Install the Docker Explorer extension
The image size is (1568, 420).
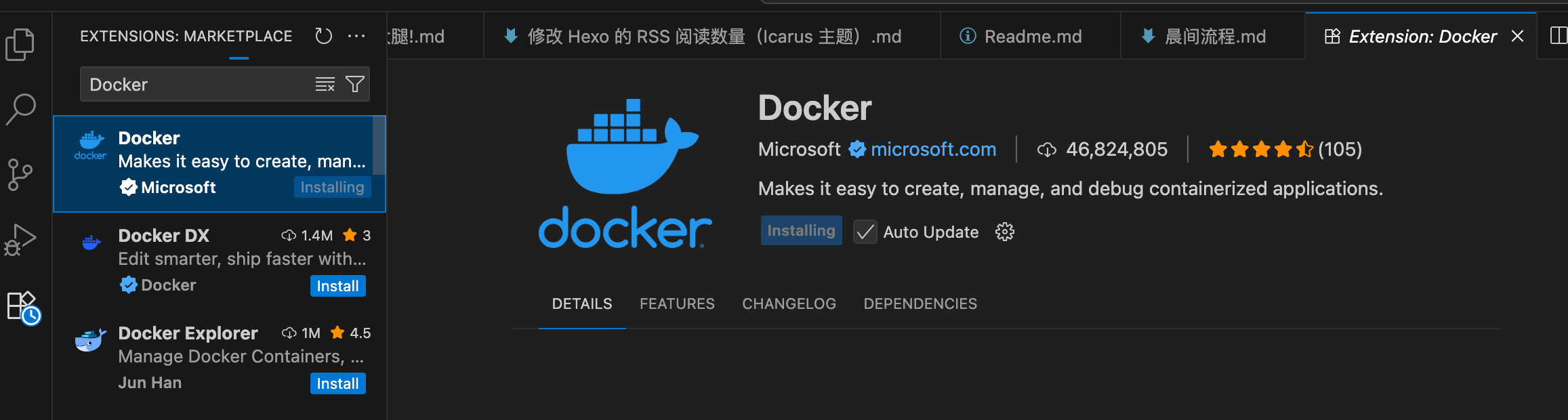(338, 383)
